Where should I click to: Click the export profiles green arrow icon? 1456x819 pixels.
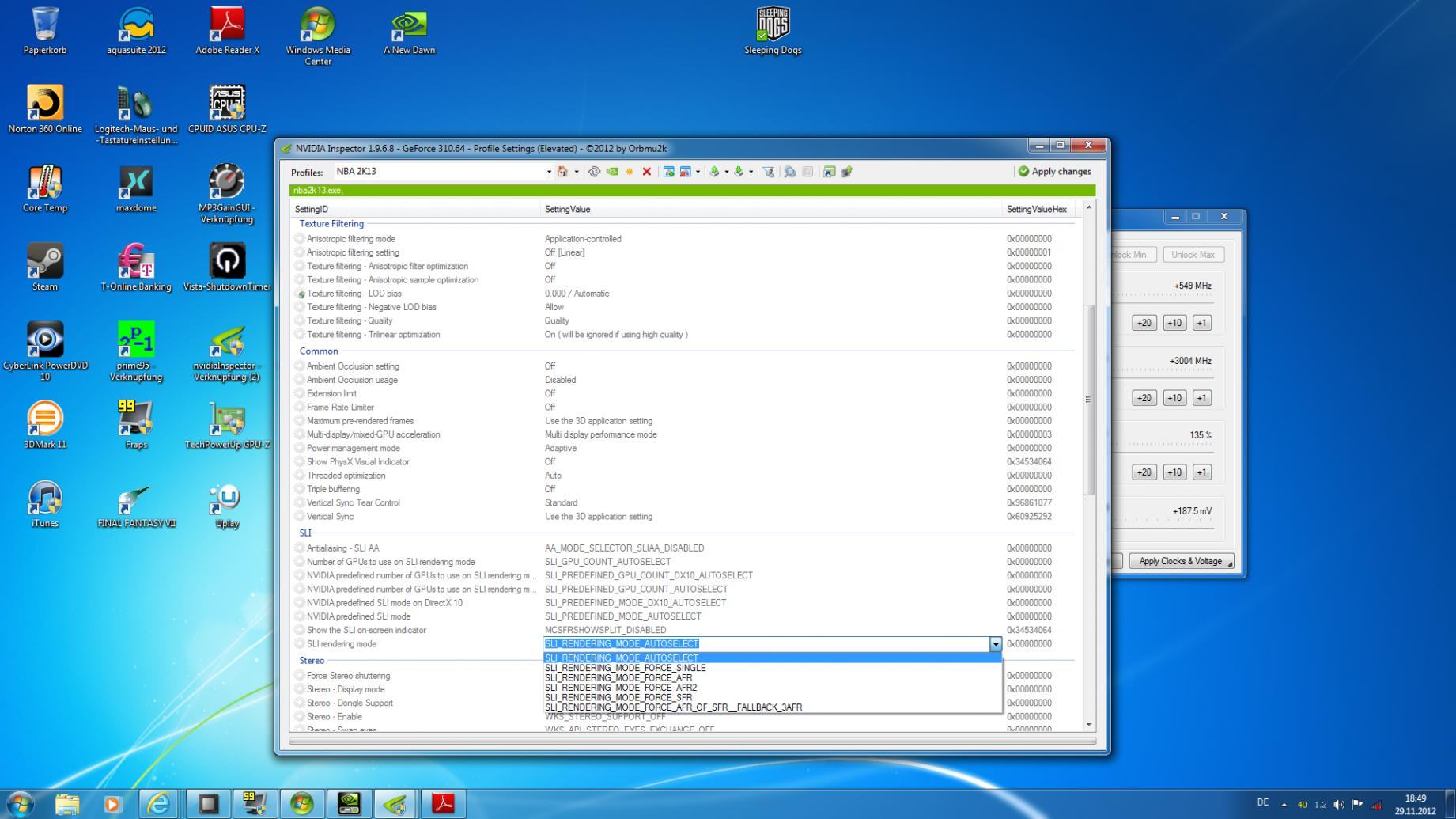[714, 172]
